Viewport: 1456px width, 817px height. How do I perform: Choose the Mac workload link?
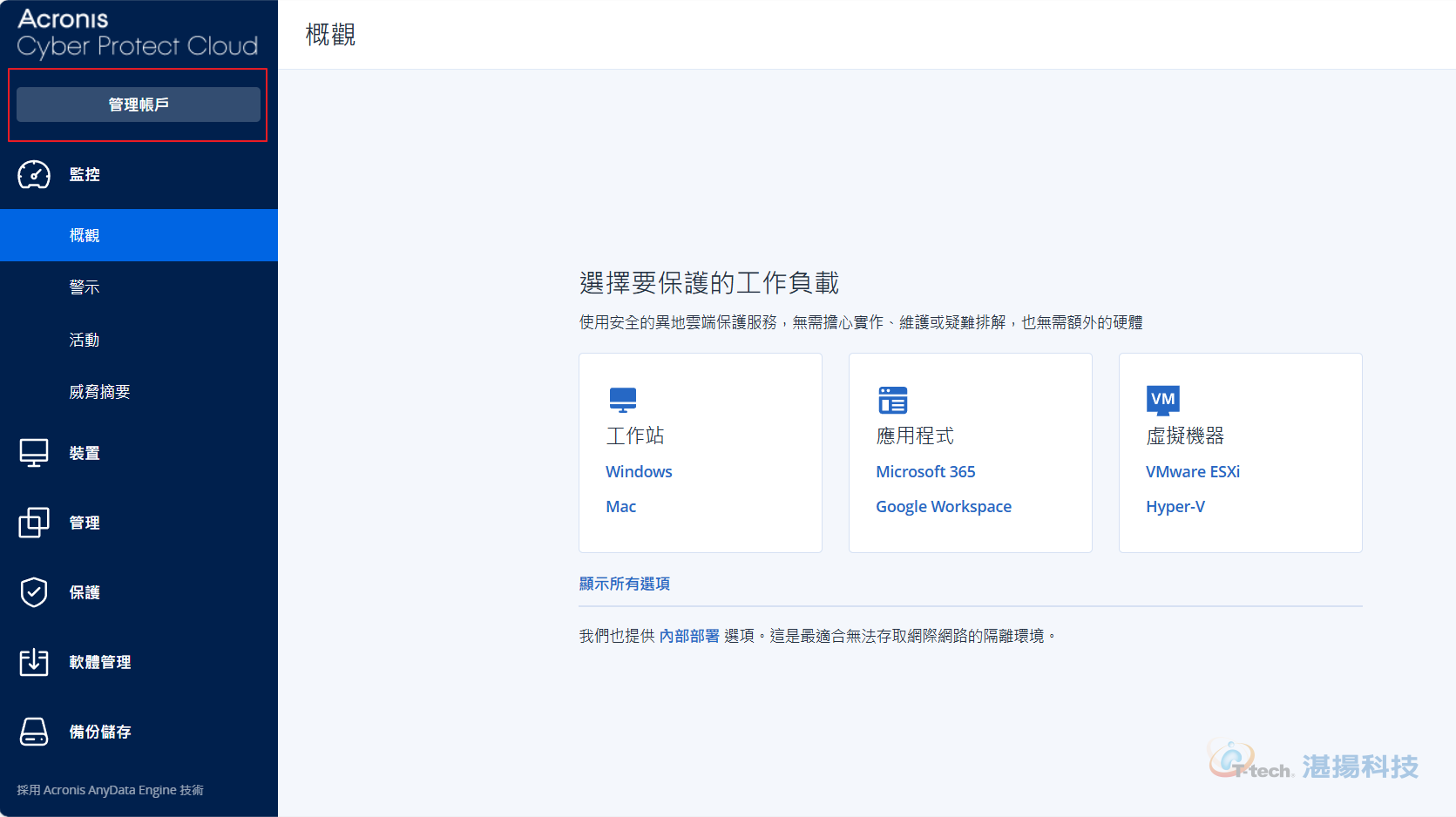(620, 506)
